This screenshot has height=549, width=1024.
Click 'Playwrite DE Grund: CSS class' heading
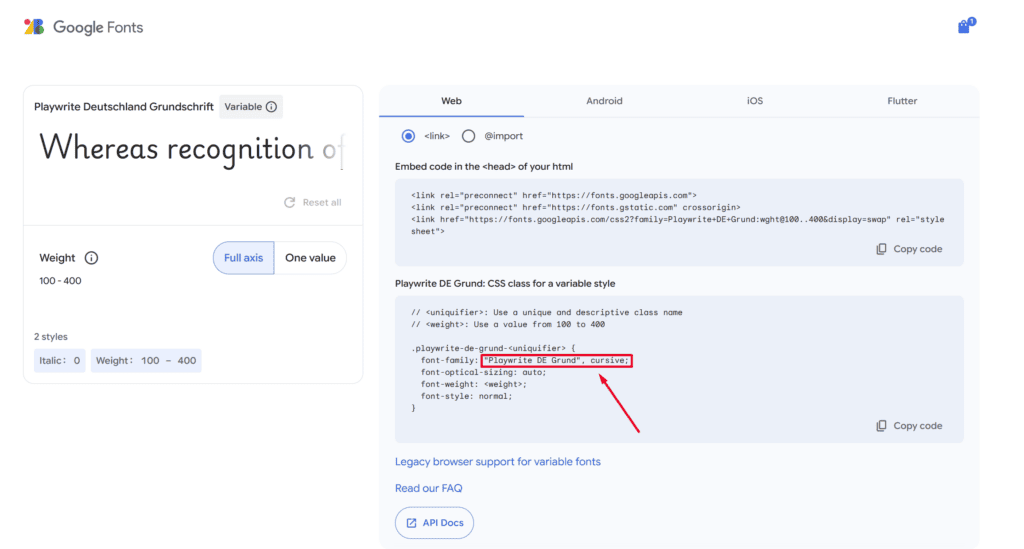coord(505,283)
